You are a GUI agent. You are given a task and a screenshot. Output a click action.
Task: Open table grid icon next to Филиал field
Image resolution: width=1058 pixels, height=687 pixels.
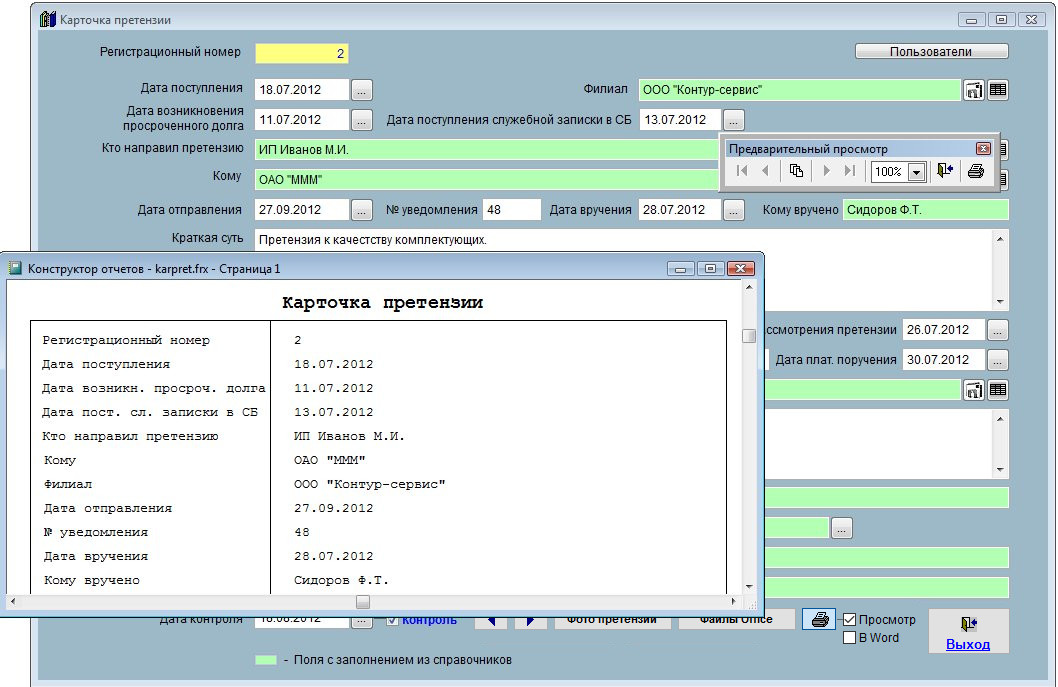click(998, 90)
